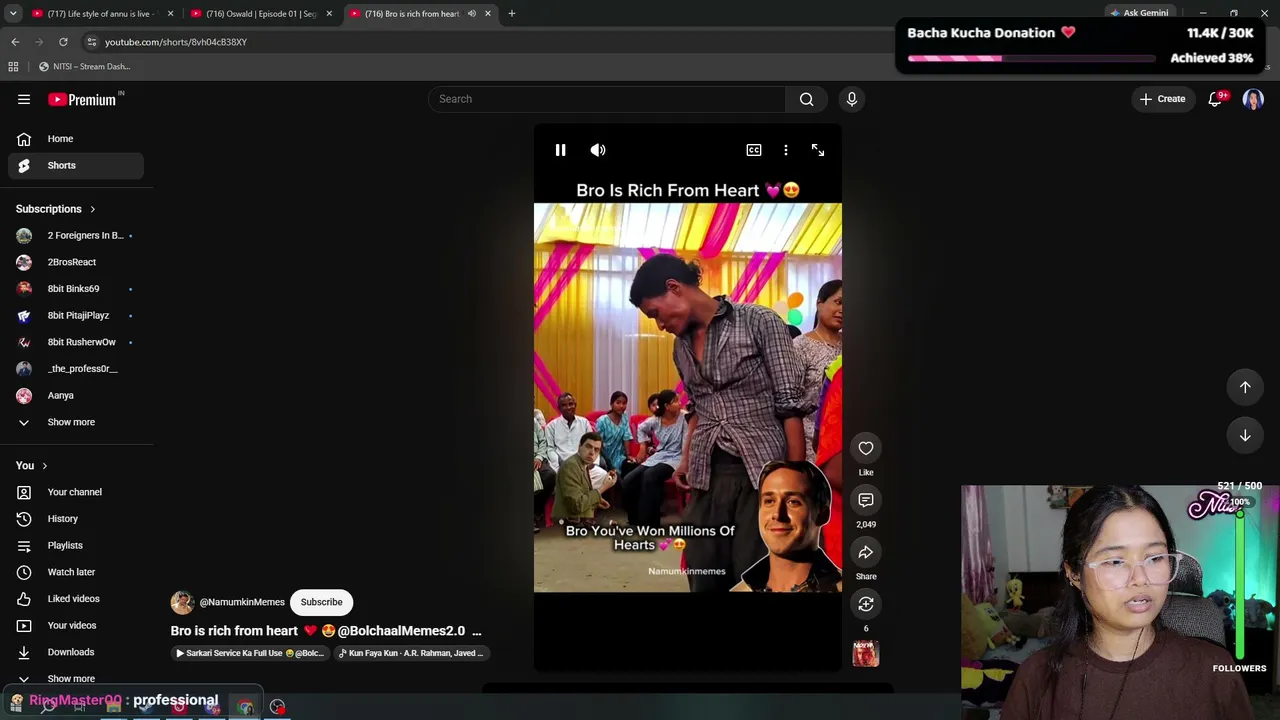The image size is (1280, 720).
Task: Share this Short
Action: pos(866,552)
